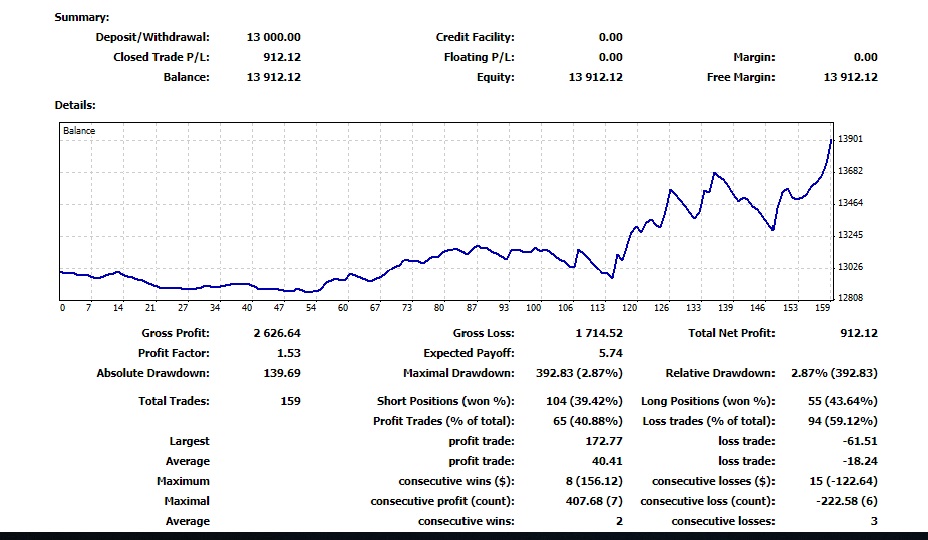This screenshot has height=540, width=928.
Task: Select the Equity value 13 912.12
Action: pyautogui.click(x=595, y=77)
